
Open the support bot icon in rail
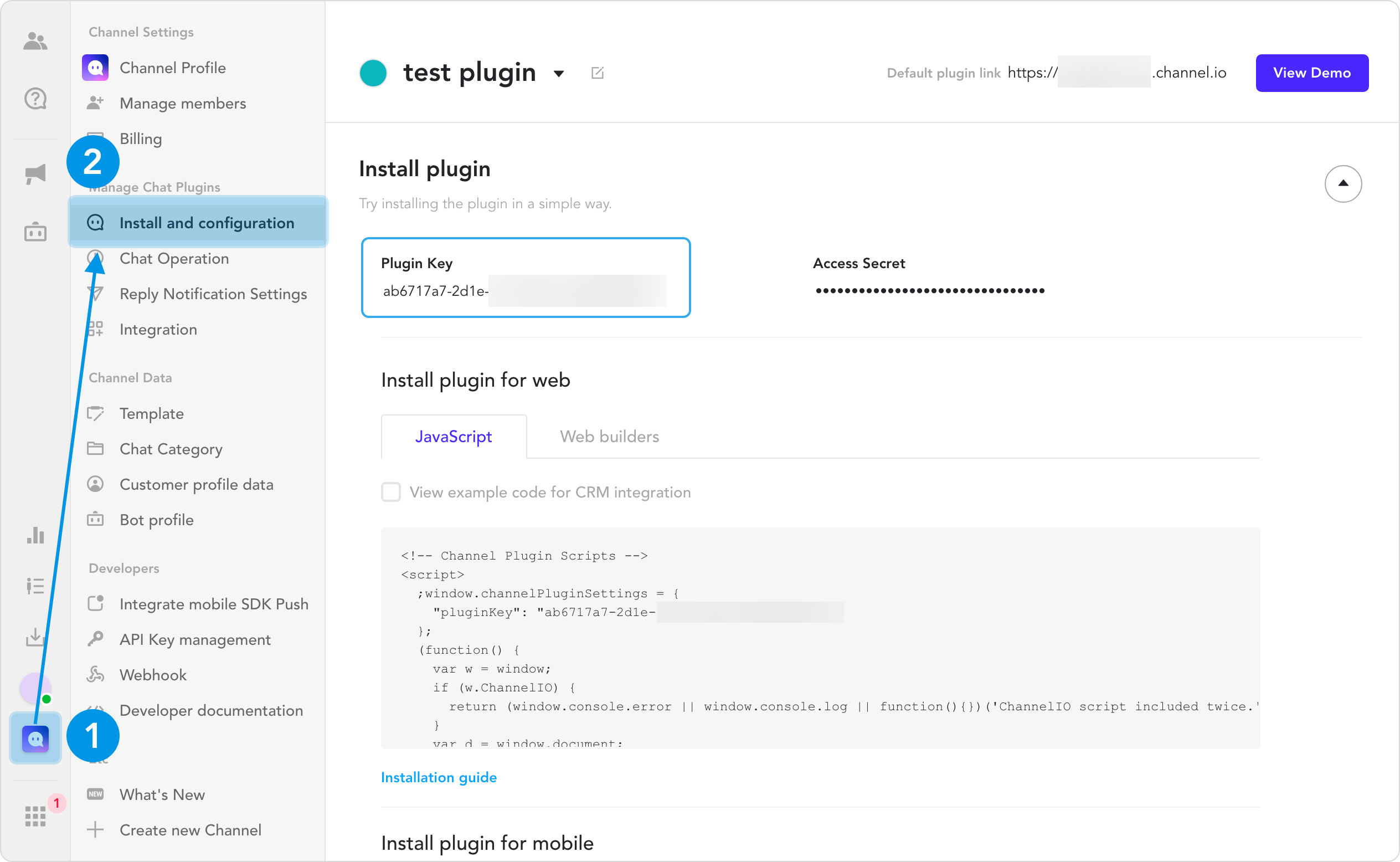pyautogui.click(x=35, y=232)
